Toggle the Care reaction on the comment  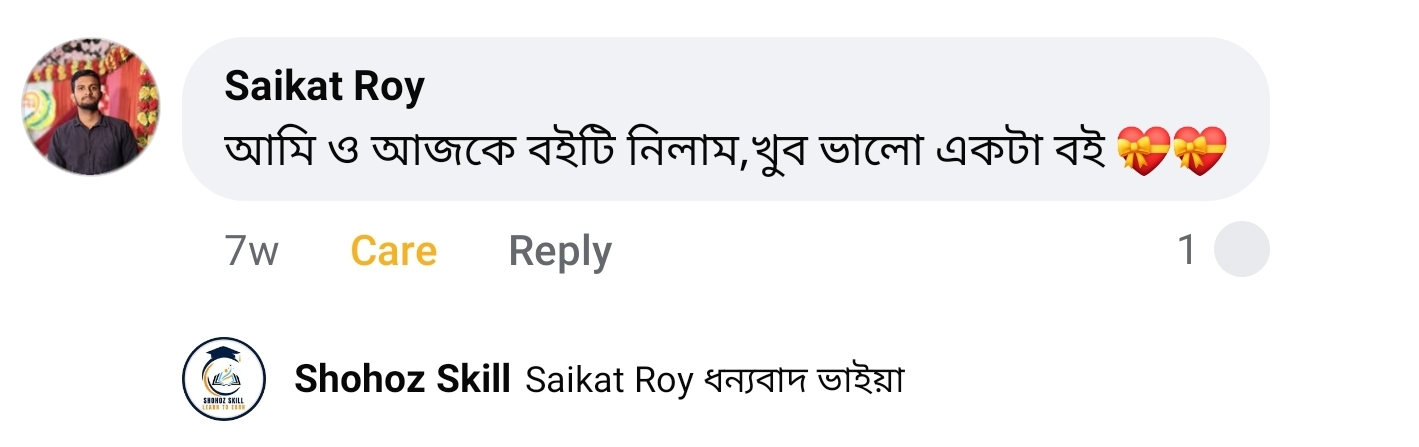click(x=393, y=251)
